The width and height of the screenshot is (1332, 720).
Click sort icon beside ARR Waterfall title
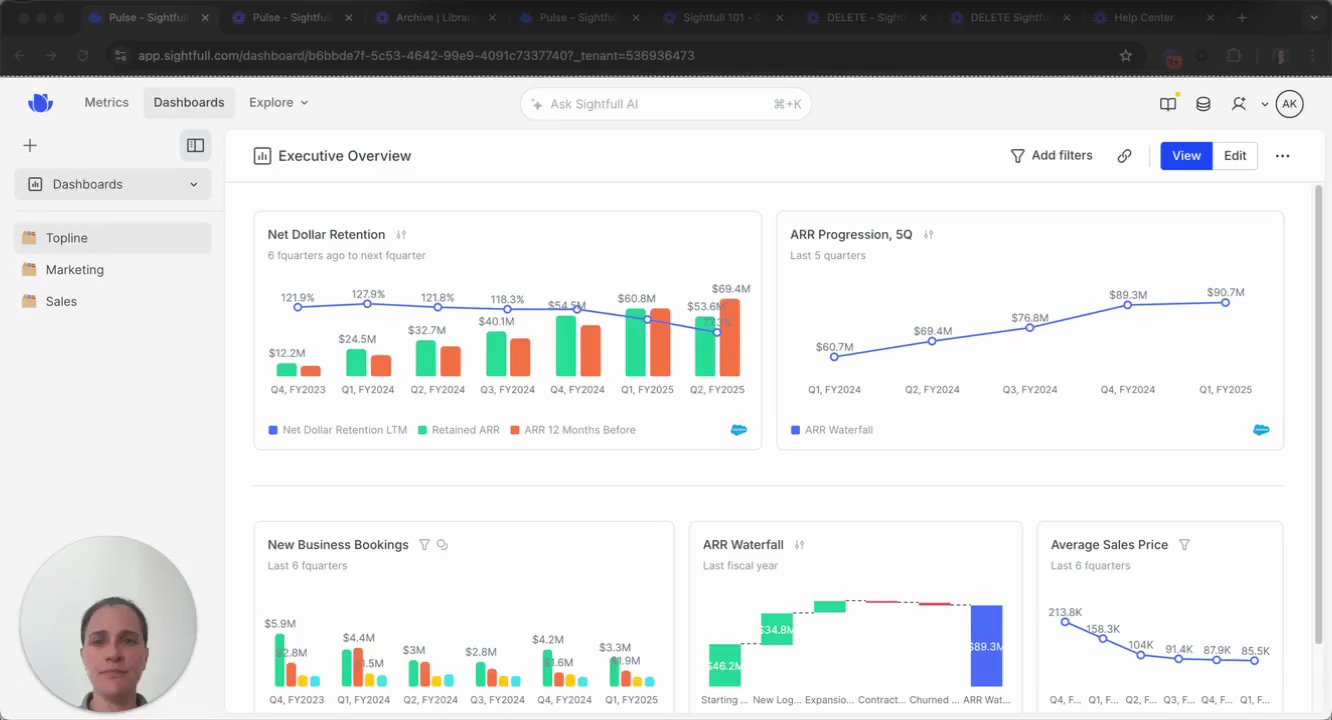[x=799, y=545]
